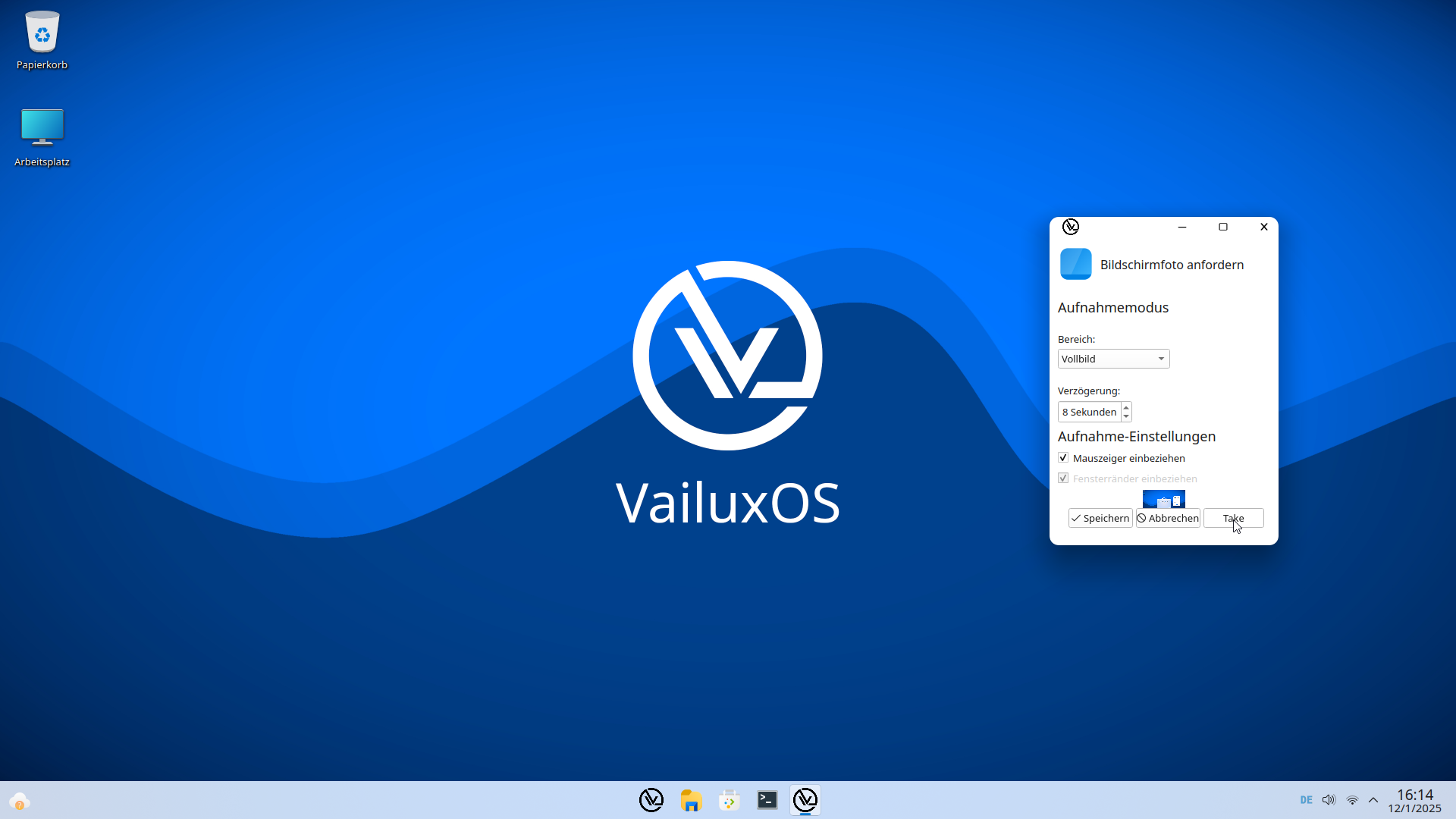
Task: Click the Fensterränder einbeziehen checkbox
Action: click(1063, 479)
